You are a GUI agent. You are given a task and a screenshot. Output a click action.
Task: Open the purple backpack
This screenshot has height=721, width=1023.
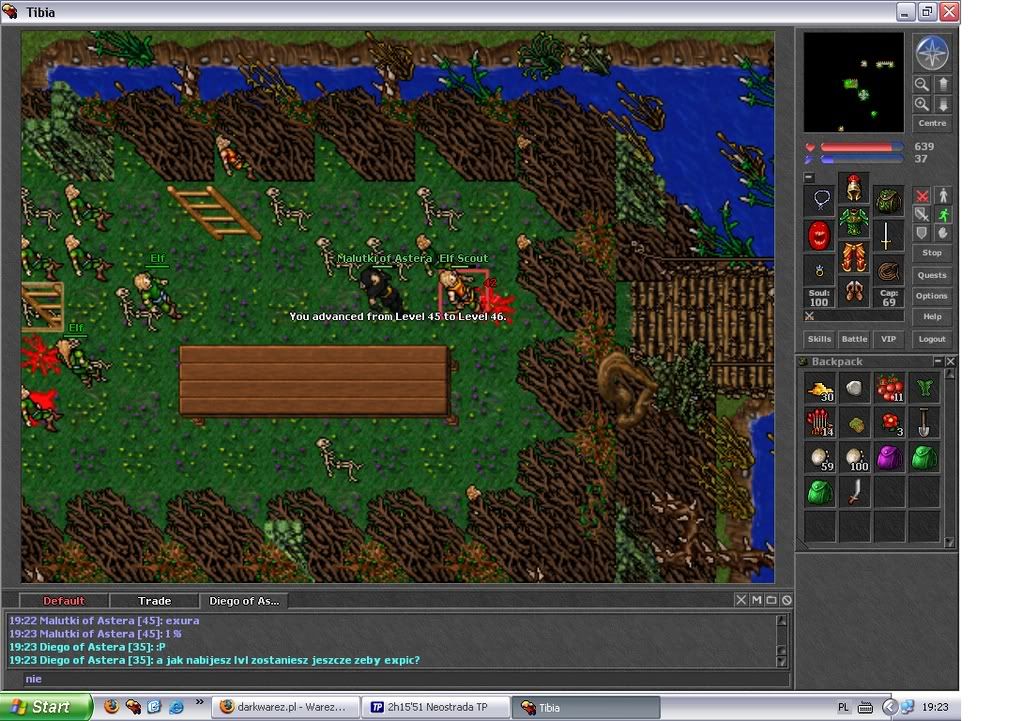[x=889, y=458]
